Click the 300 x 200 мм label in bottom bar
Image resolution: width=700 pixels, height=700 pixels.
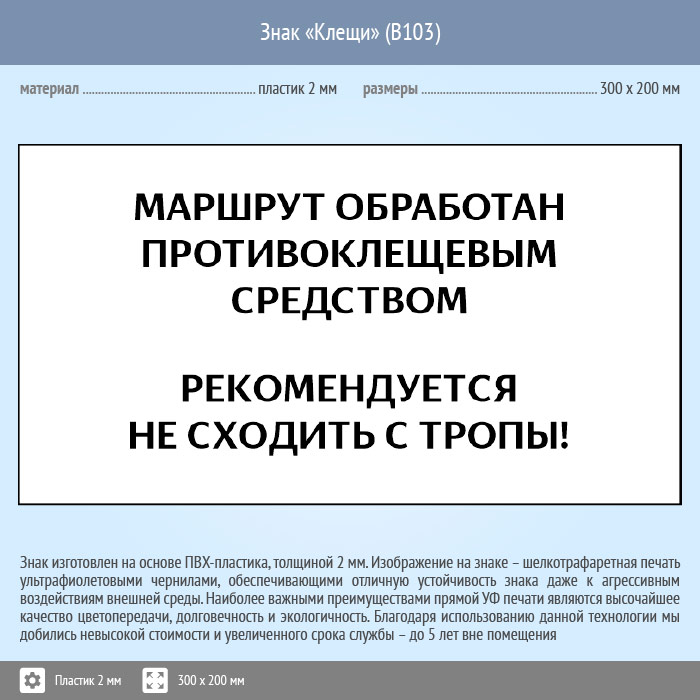coord(211,681)
